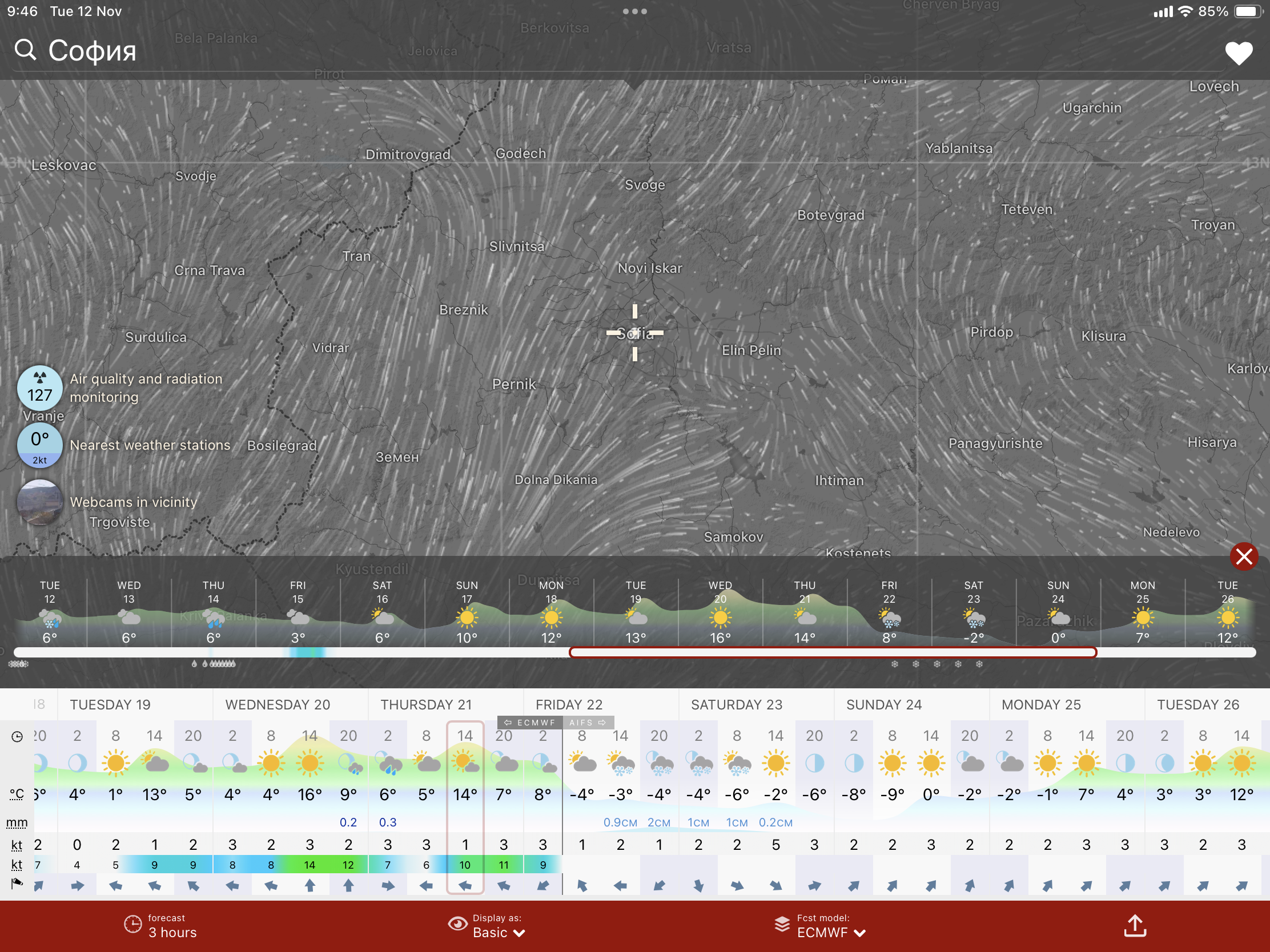Click the MONDAY 25 day header
1270x952 pixels.
(1041, 705)
